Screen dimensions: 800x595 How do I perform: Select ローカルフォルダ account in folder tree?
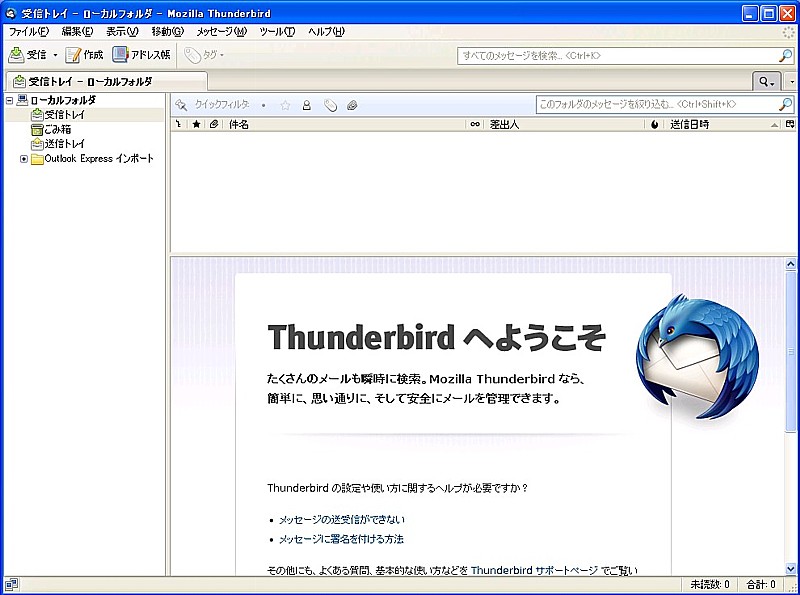click(63, 100)
